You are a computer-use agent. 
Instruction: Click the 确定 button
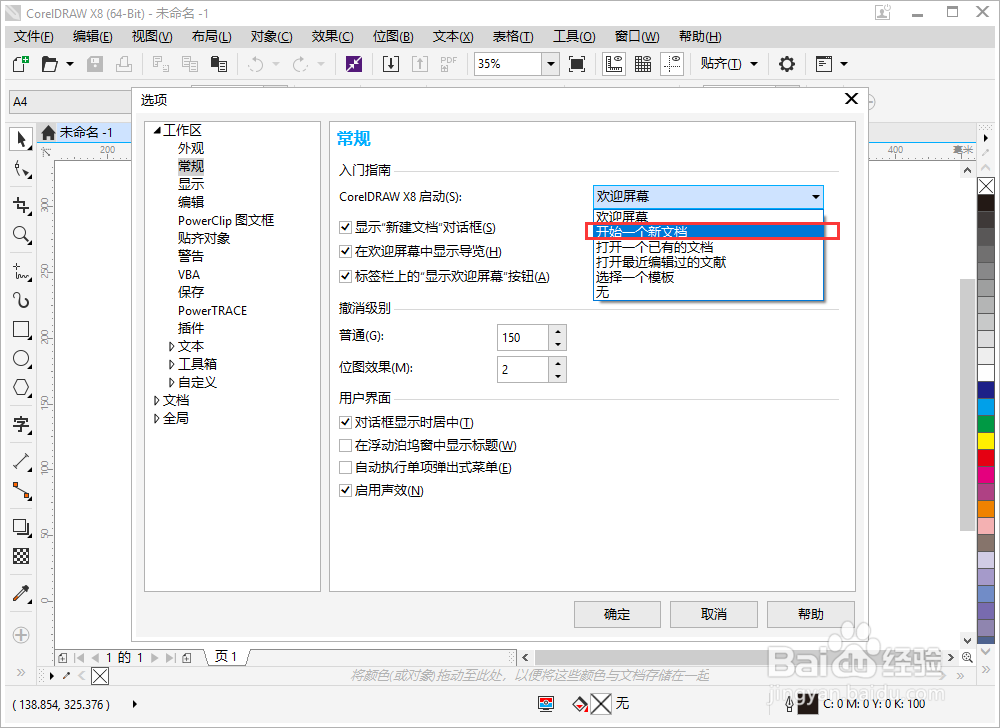pyautogui.click(x=617, y=614)
